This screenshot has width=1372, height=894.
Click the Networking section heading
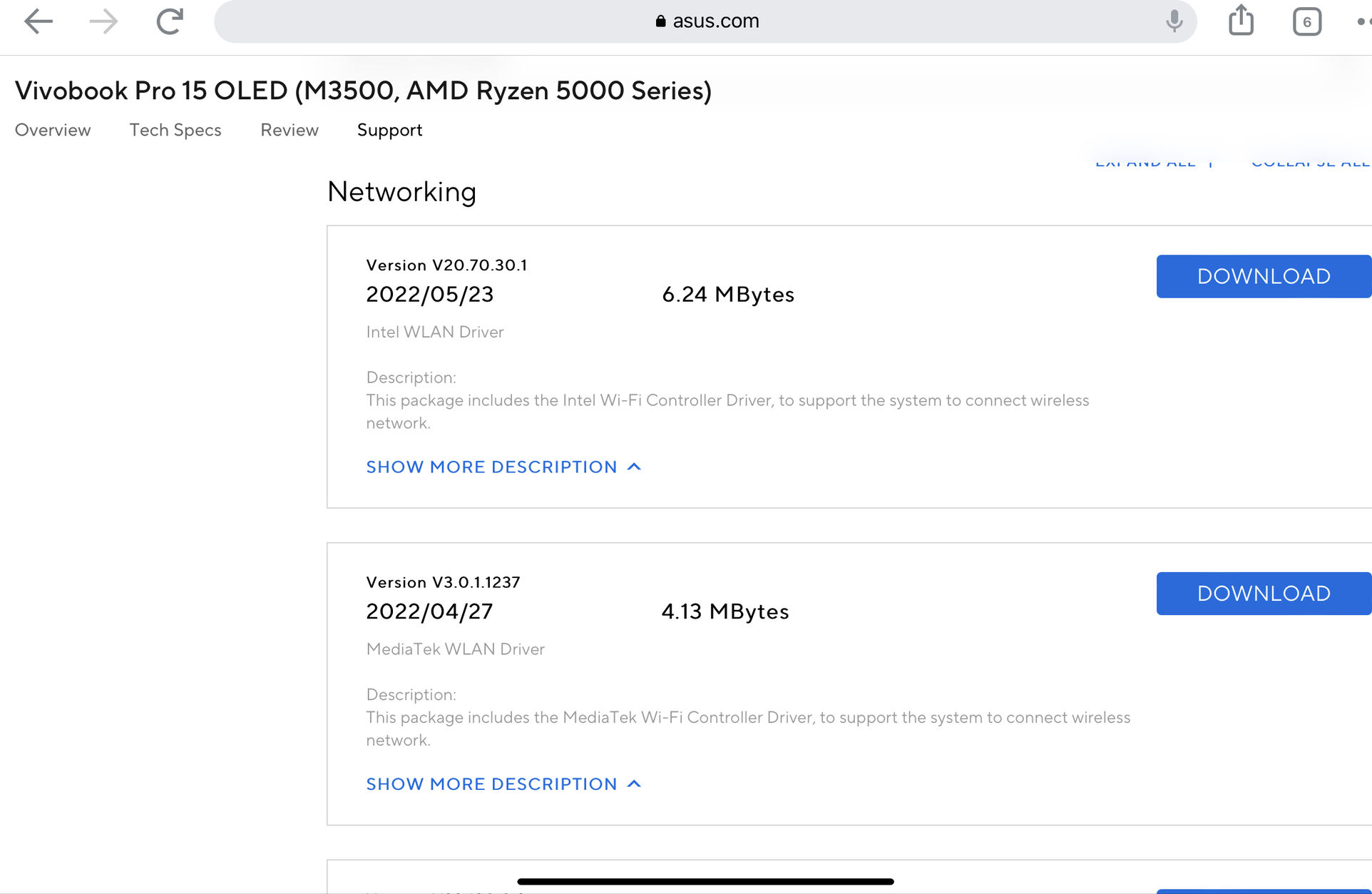402,191
